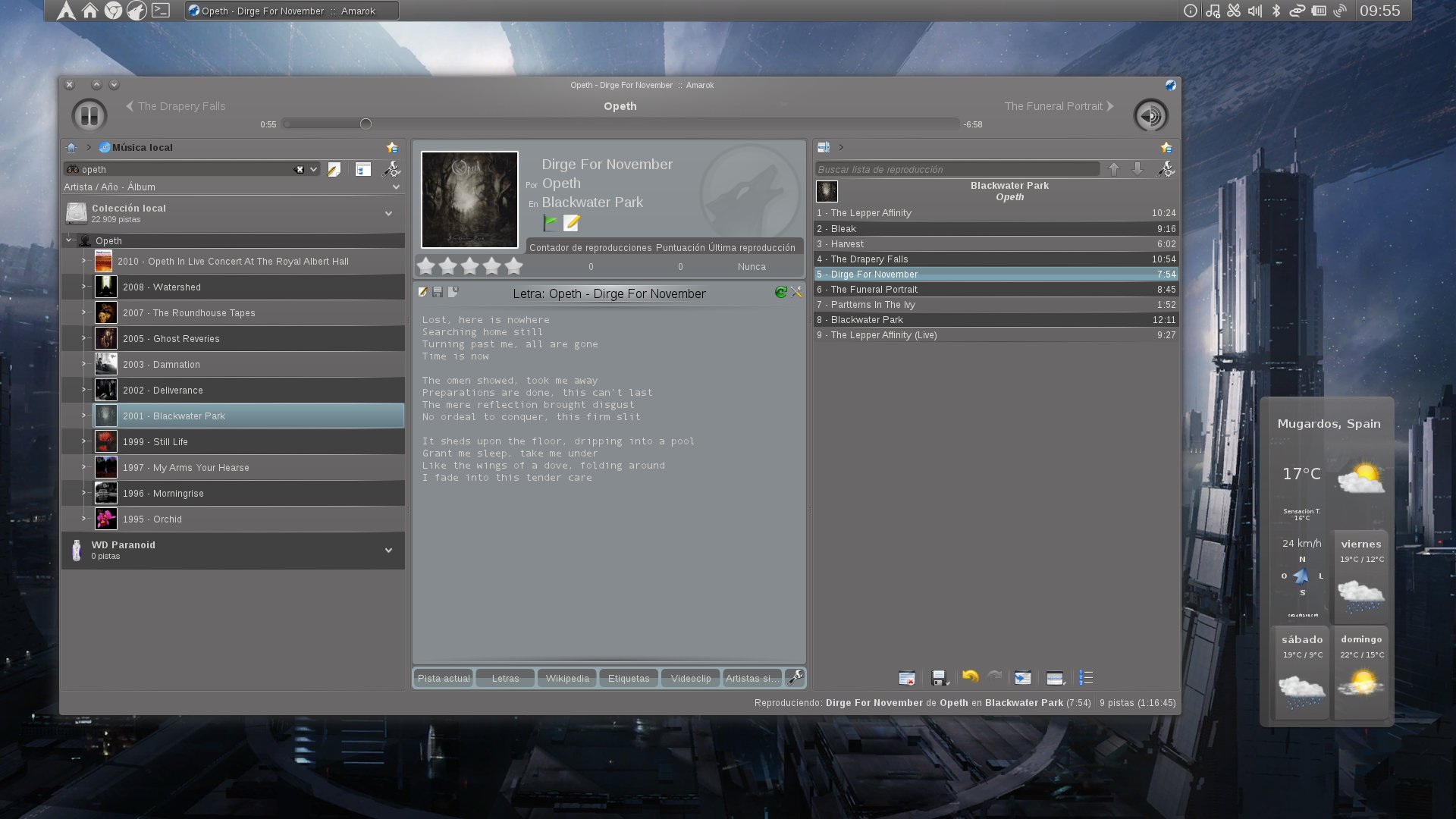
Task: Skip forward to The Funeral Portrait
Action: click(x=1059, y=106)
